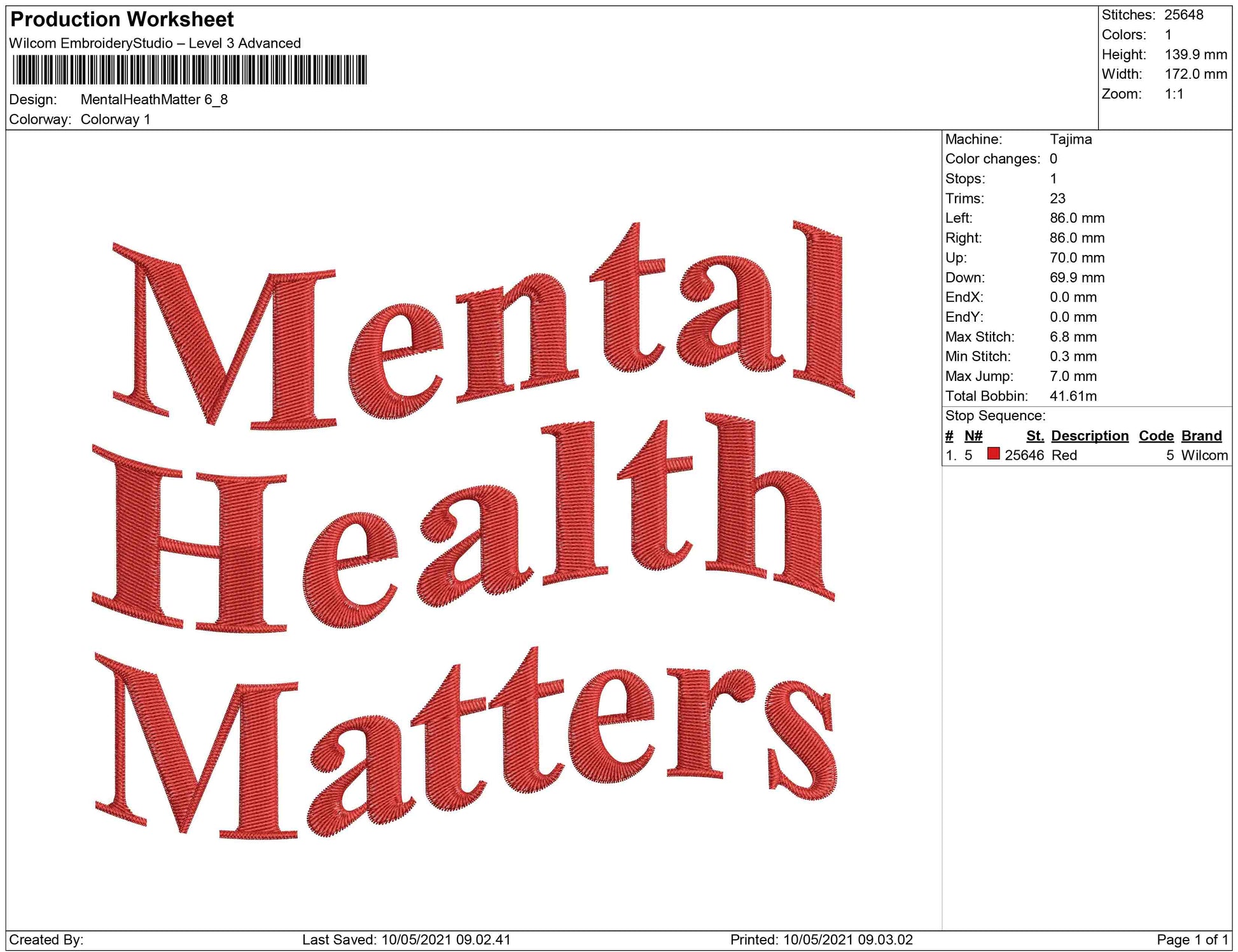Click the N# column header
The height and width of the screenshot is (952, 1238).
pyautogui.click(x=973, y=436)
